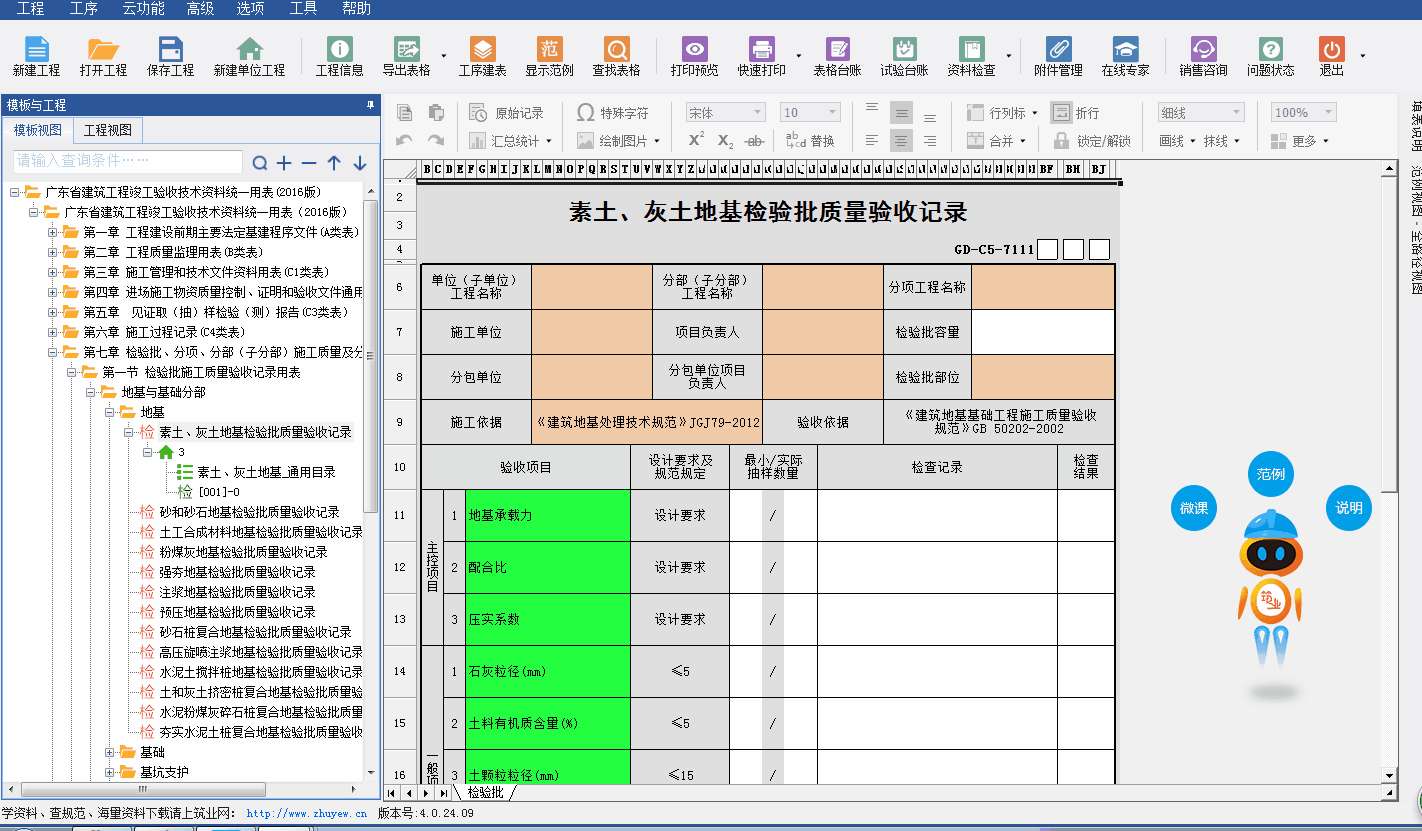Expand the 基础 folder in tree
Screen dimensions: 1422x831
110,752
